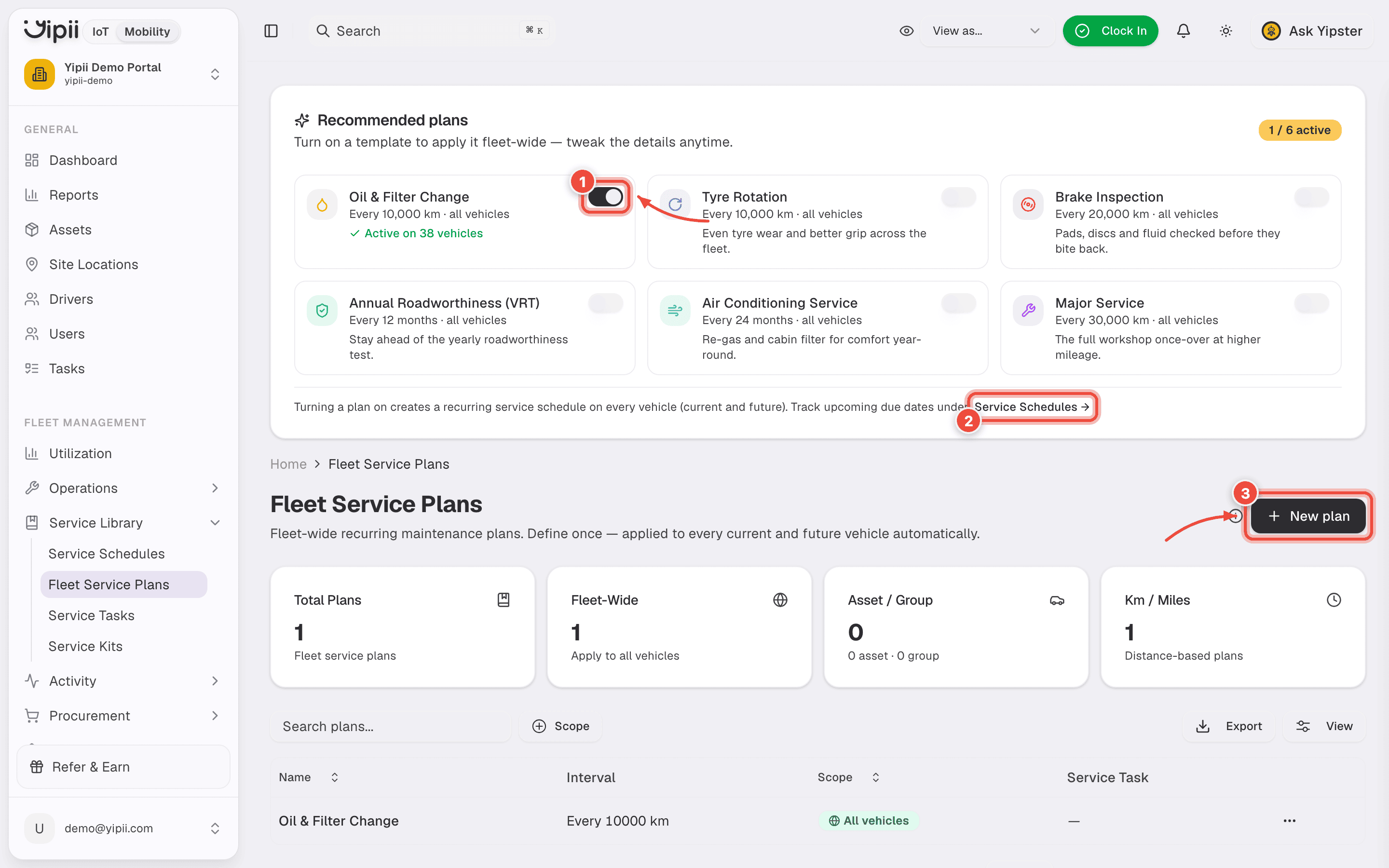1389x868 pixels.
Task: Open the demo@yipii.com account menu
Action: [x=123, y=828]
